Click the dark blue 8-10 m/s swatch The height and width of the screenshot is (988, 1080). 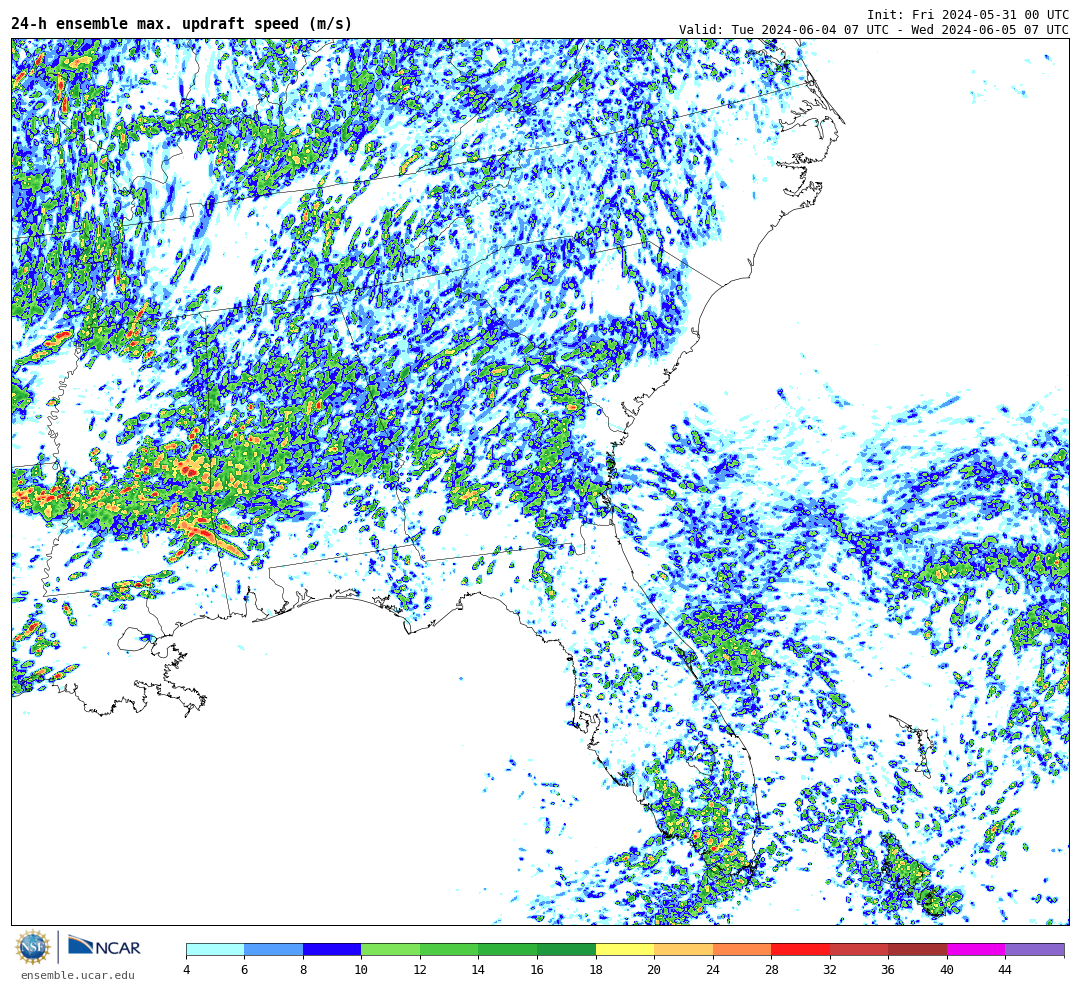332,949
